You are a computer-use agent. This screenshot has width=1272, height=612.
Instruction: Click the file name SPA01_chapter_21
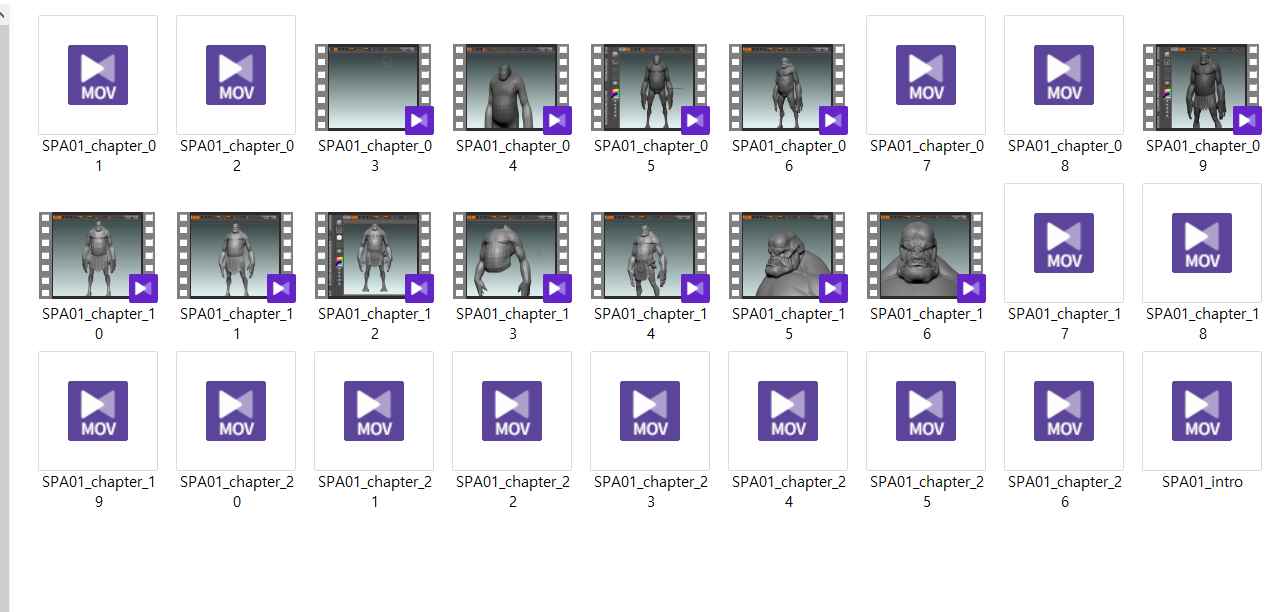[x=374, y=492]
